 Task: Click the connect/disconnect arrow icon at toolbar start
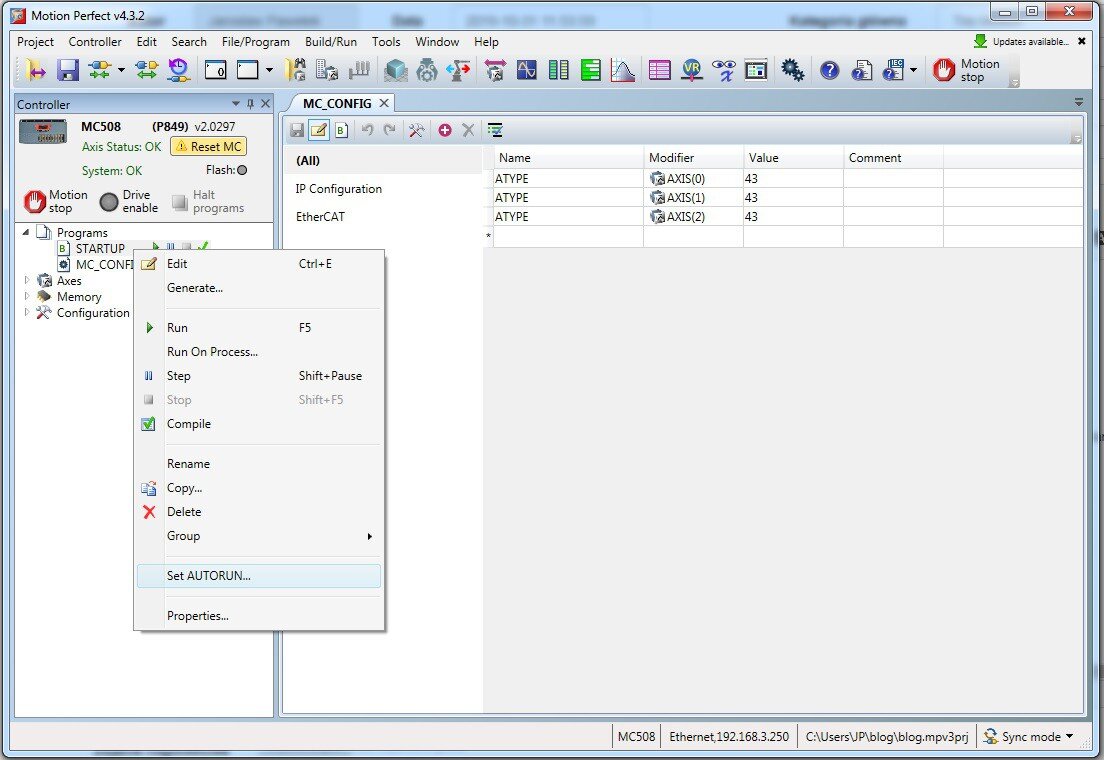(35, 70)
